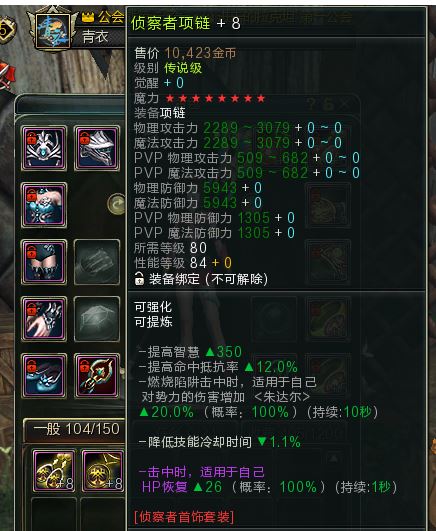The width and height of the screenshot is (436, 531).
Task: Select the equipped helmet slot icon
Action: (44, 148)
